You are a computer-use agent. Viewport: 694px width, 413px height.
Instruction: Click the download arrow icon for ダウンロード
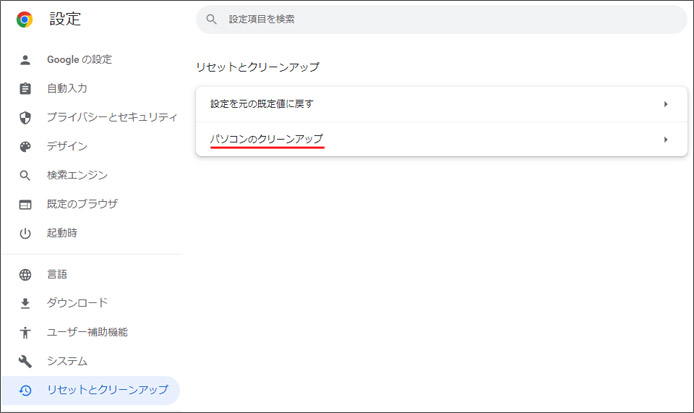click(x=25, y=303)
